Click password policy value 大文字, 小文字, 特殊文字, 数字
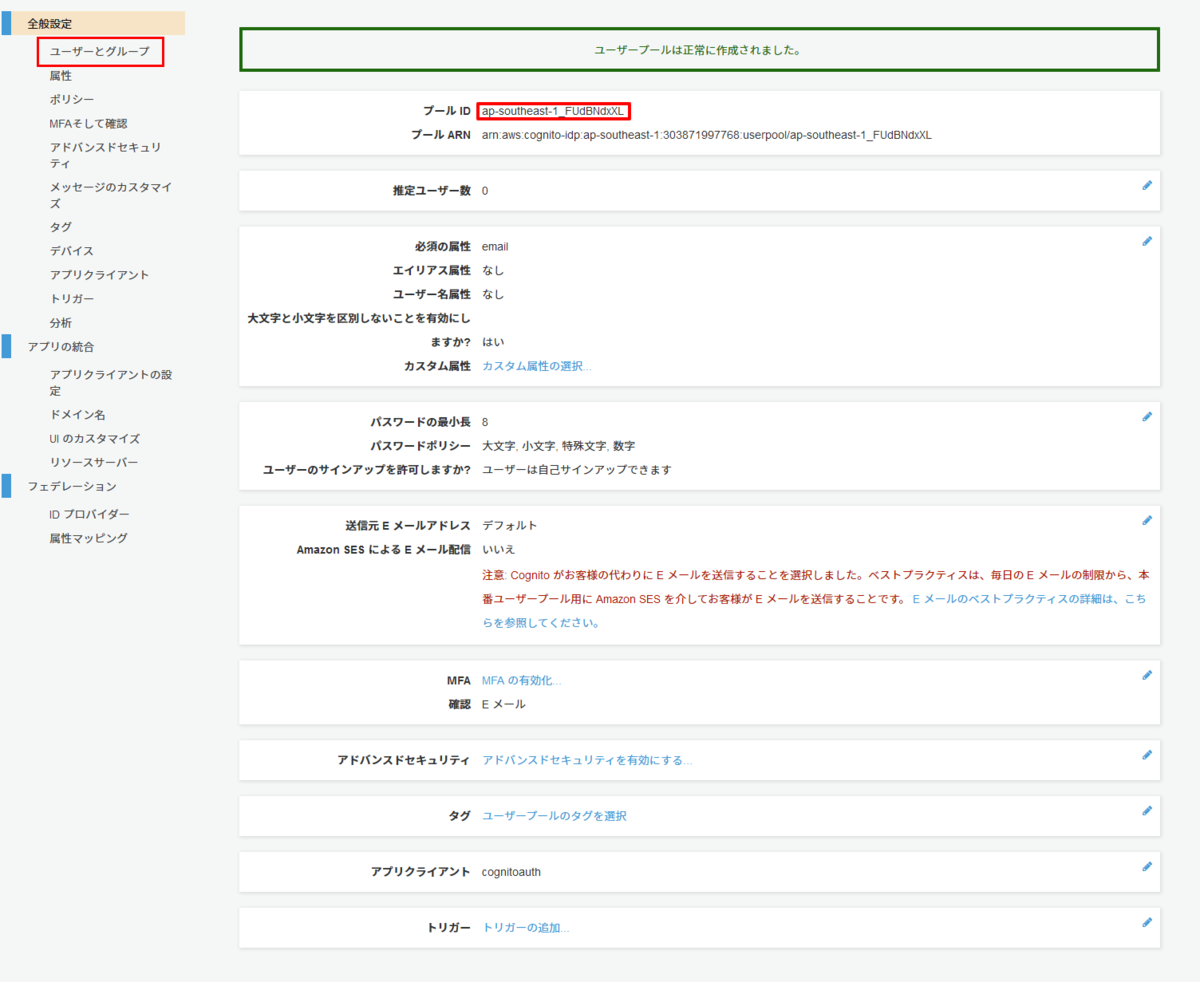Image resolution: width=1200 pixels, height=982 pixels. pos(559,446)
